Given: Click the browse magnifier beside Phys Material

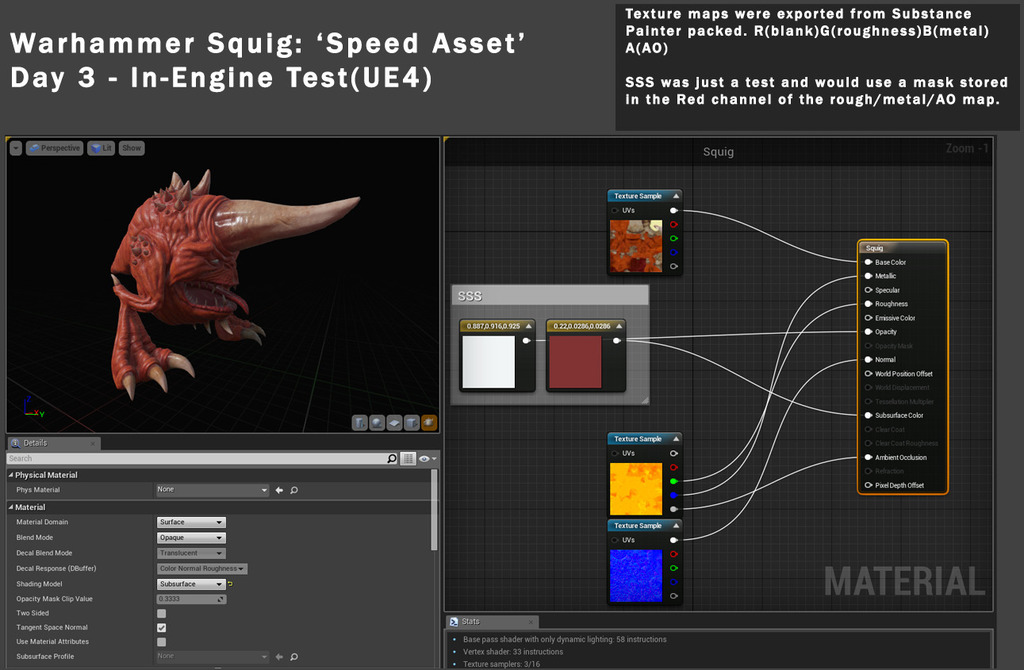Looking at the screenshot, I should pos(294,490).
